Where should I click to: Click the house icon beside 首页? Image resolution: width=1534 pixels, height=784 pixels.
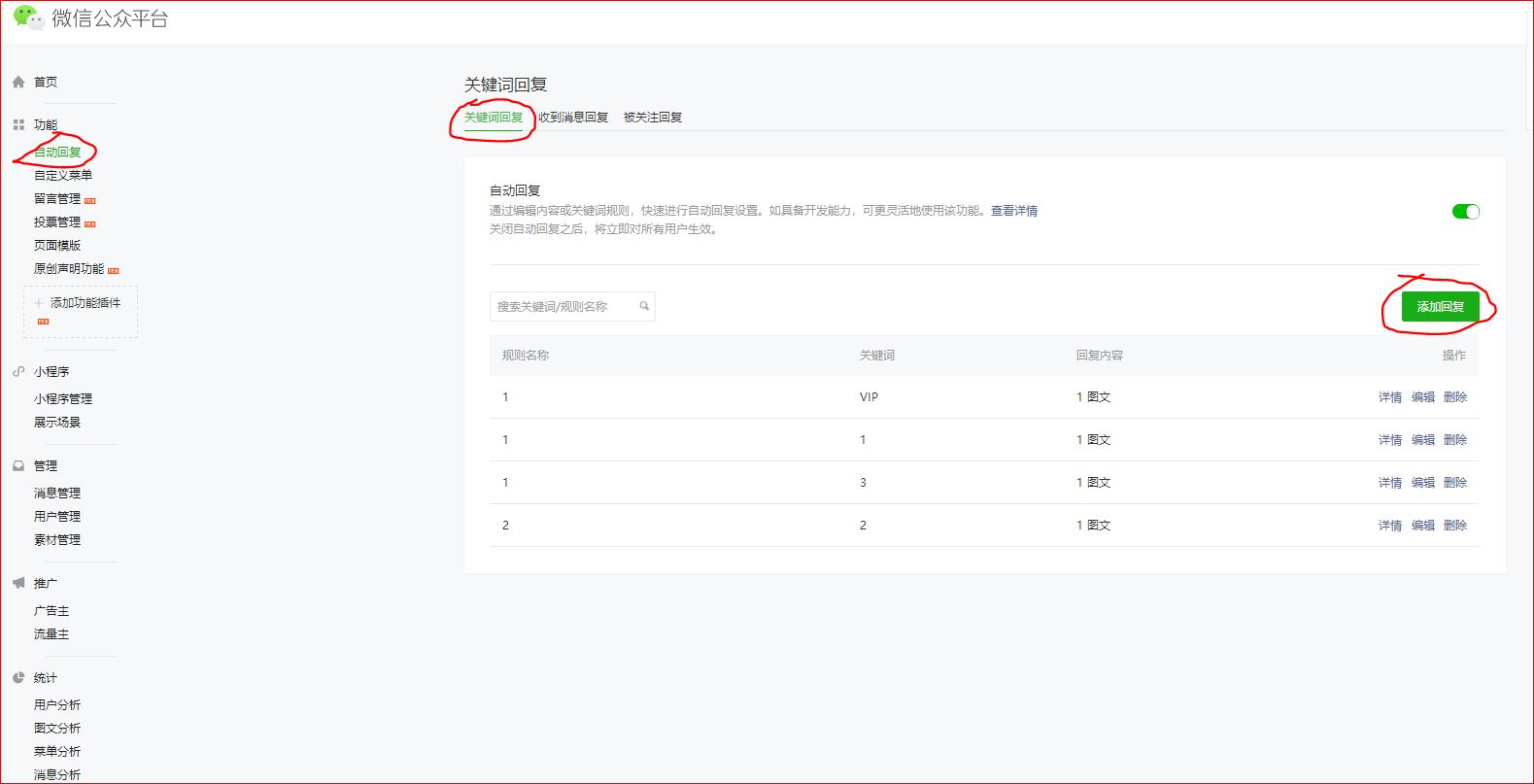(18, 83)
